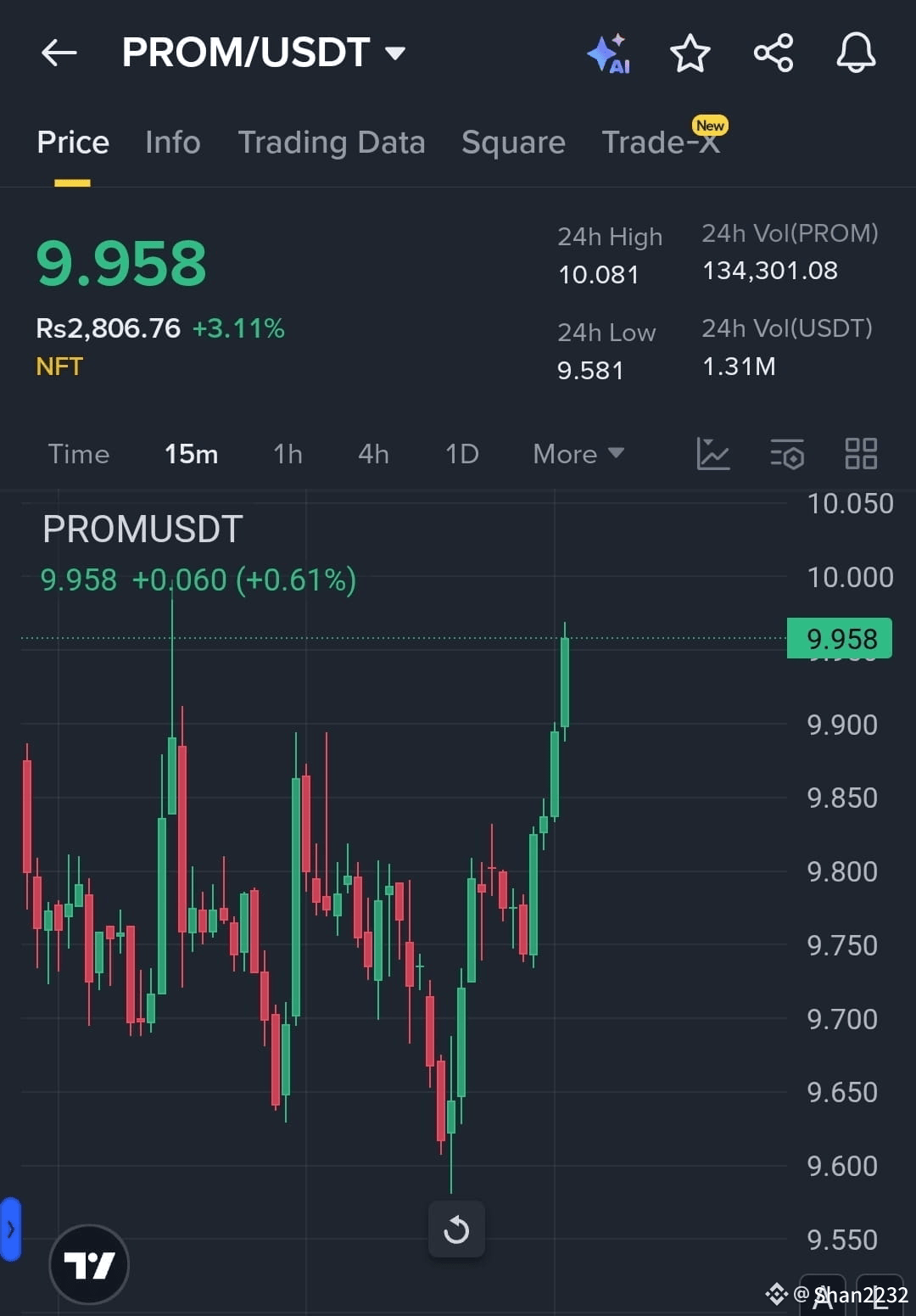Screen dimensions: 916x1316
Task: Select the 15m chart interval
Action: click(191, 454)
